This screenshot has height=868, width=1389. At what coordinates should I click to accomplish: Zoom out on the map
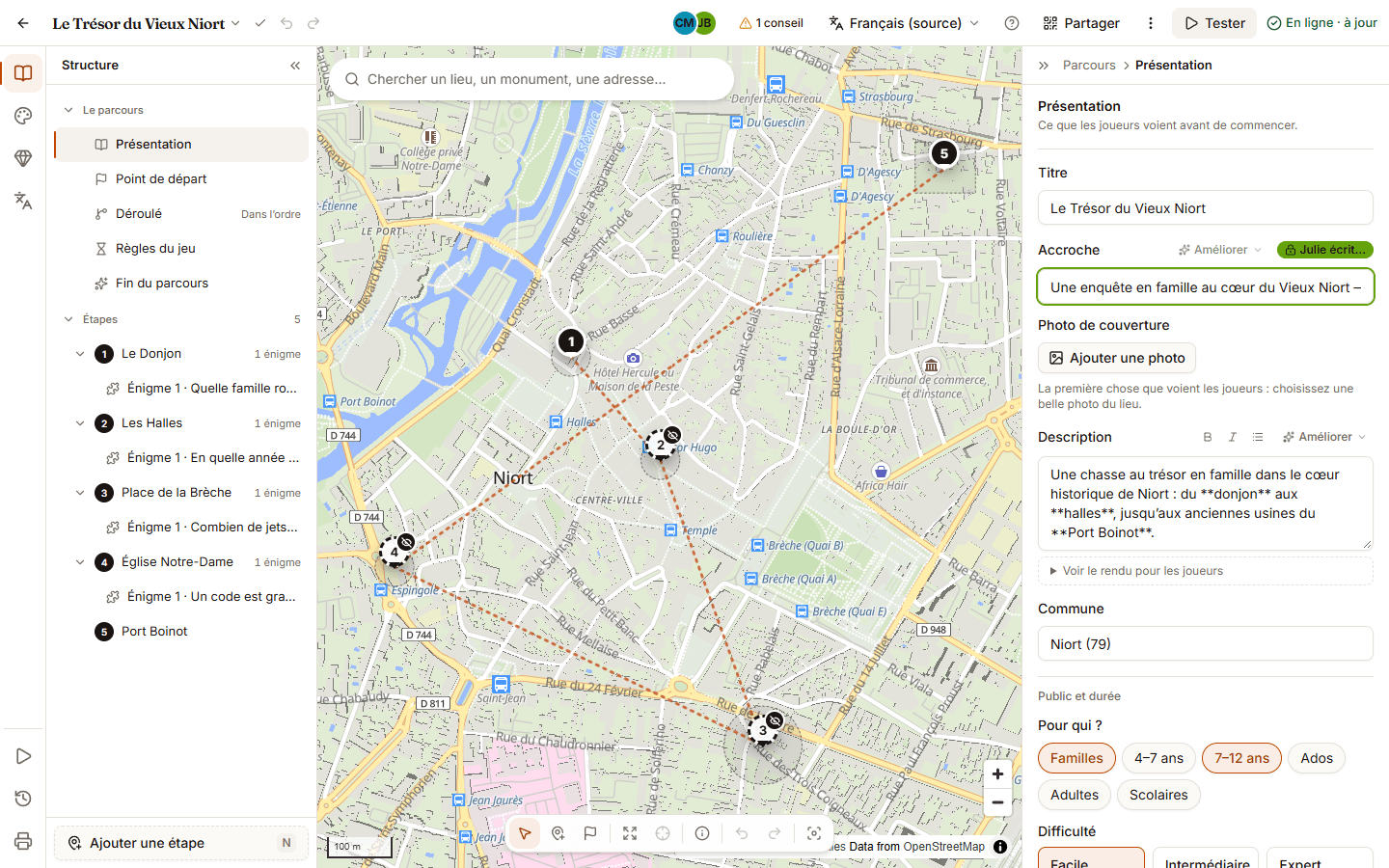[x=997, y=802]
